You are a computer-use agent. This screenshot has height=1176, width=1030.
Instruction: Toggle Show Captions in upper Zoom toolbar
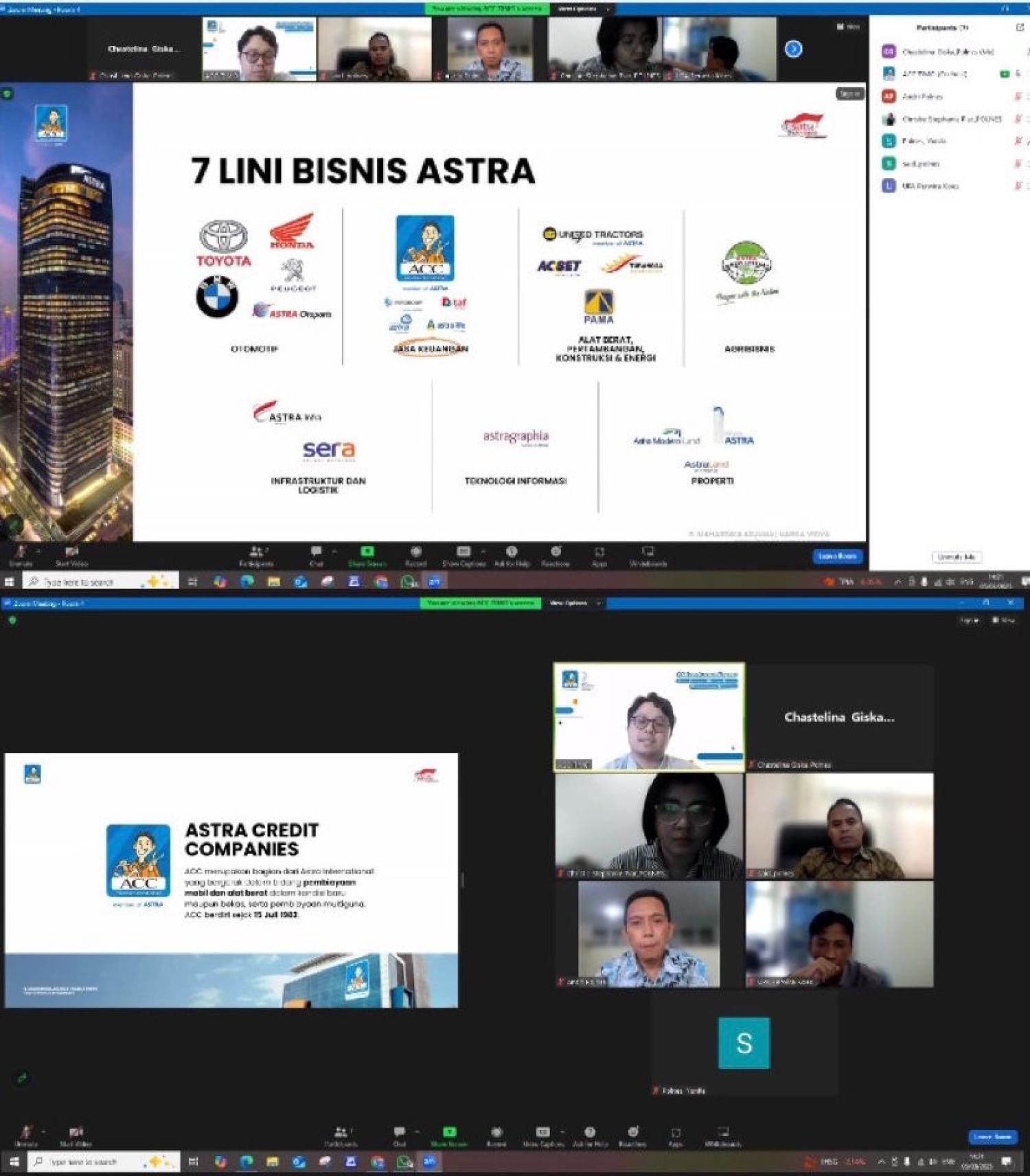[x=463, y=555]
